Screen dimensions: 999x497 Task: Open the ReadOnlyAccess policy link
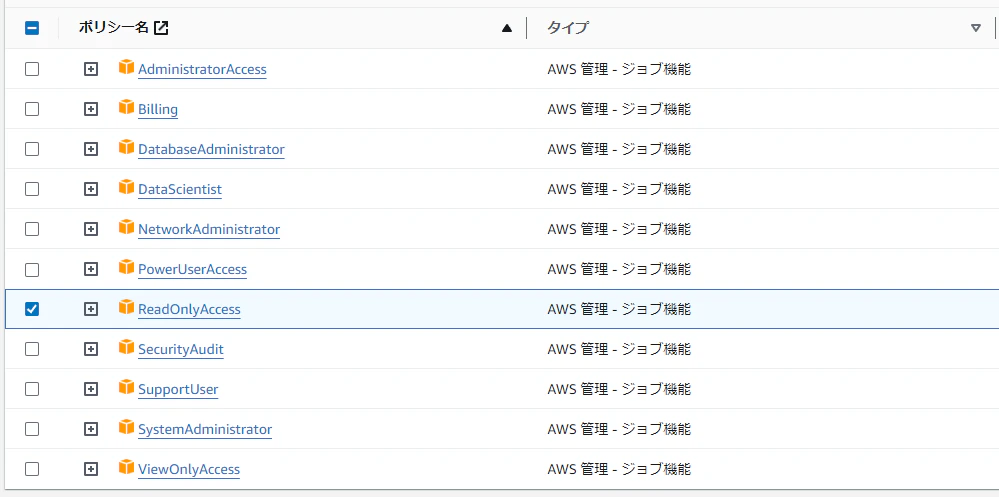(189, 309)
